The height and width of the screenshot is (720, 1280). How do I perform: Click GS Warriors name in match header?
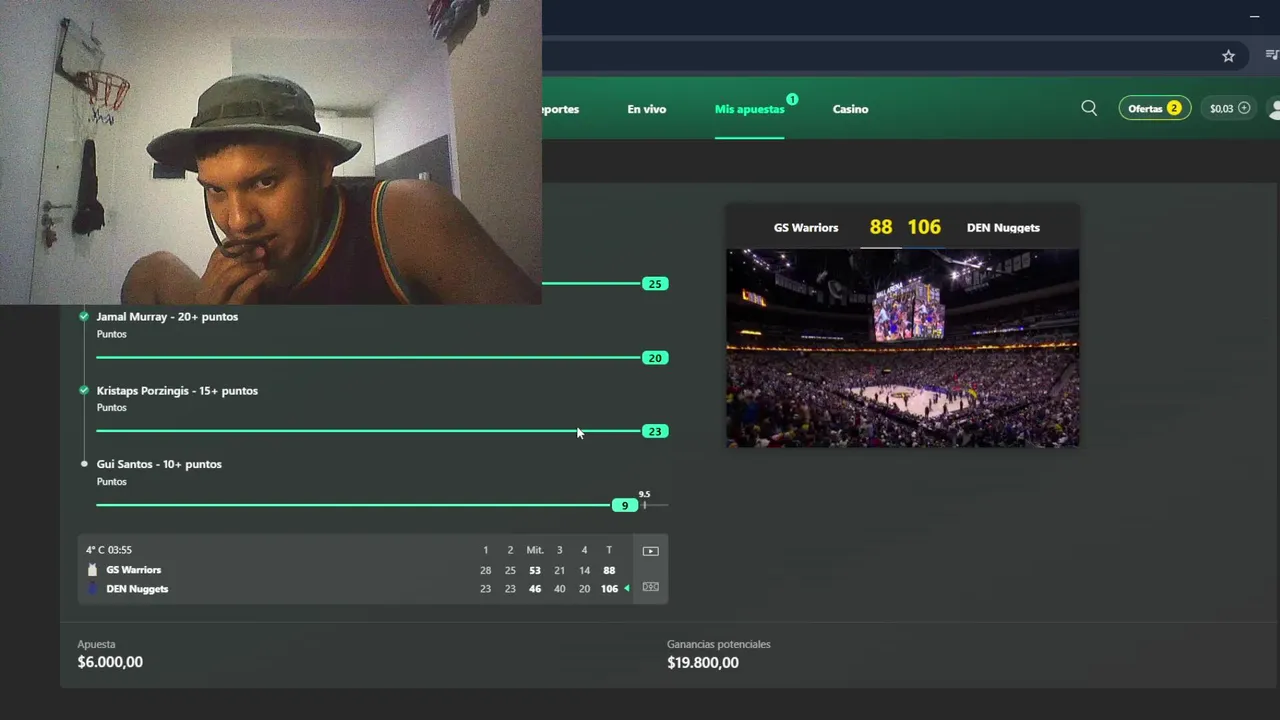click(806, 228)
